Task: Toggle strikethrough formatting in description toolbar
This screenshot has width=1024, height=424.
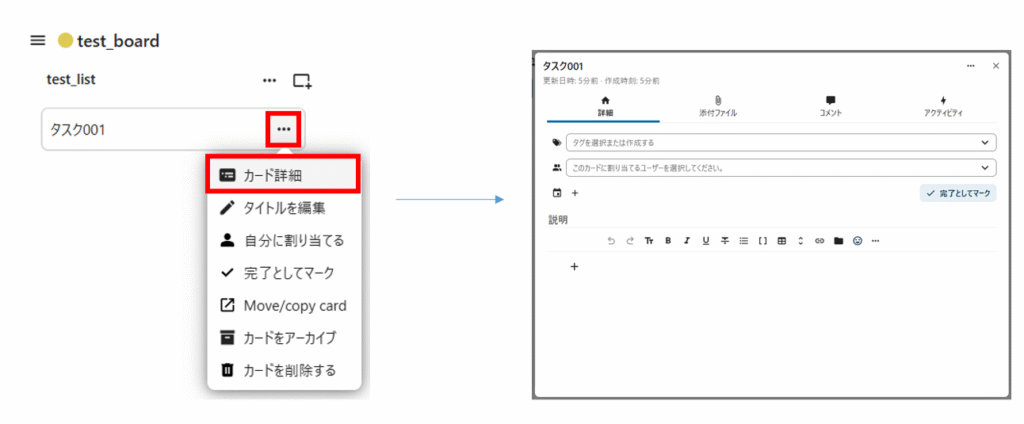Action: (724, 241)
